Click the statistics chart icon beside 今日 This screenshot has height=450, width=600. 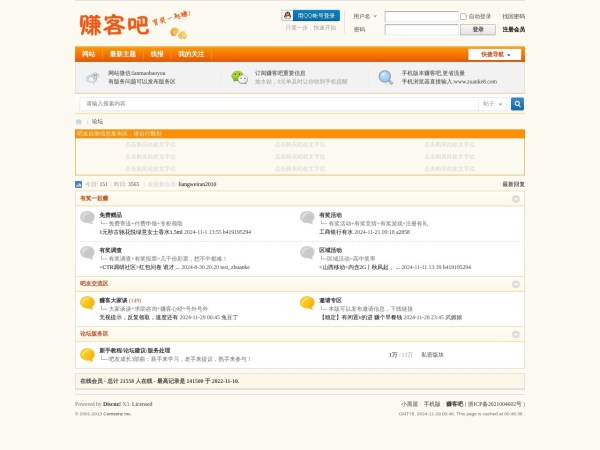coord(79,185)
